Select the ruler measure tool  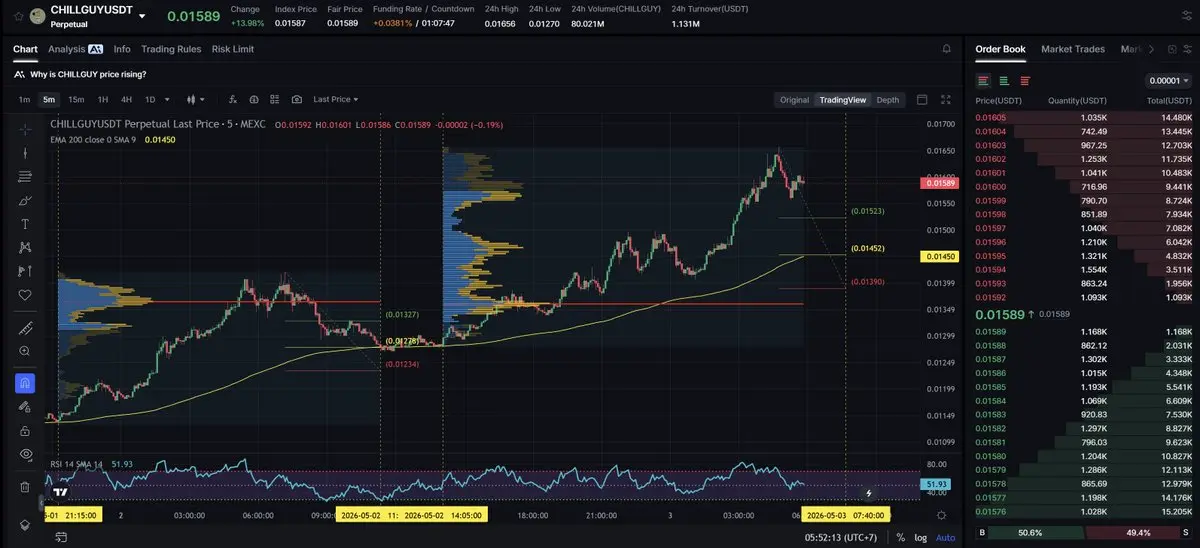pyautogui.click(x=25, y=328)
